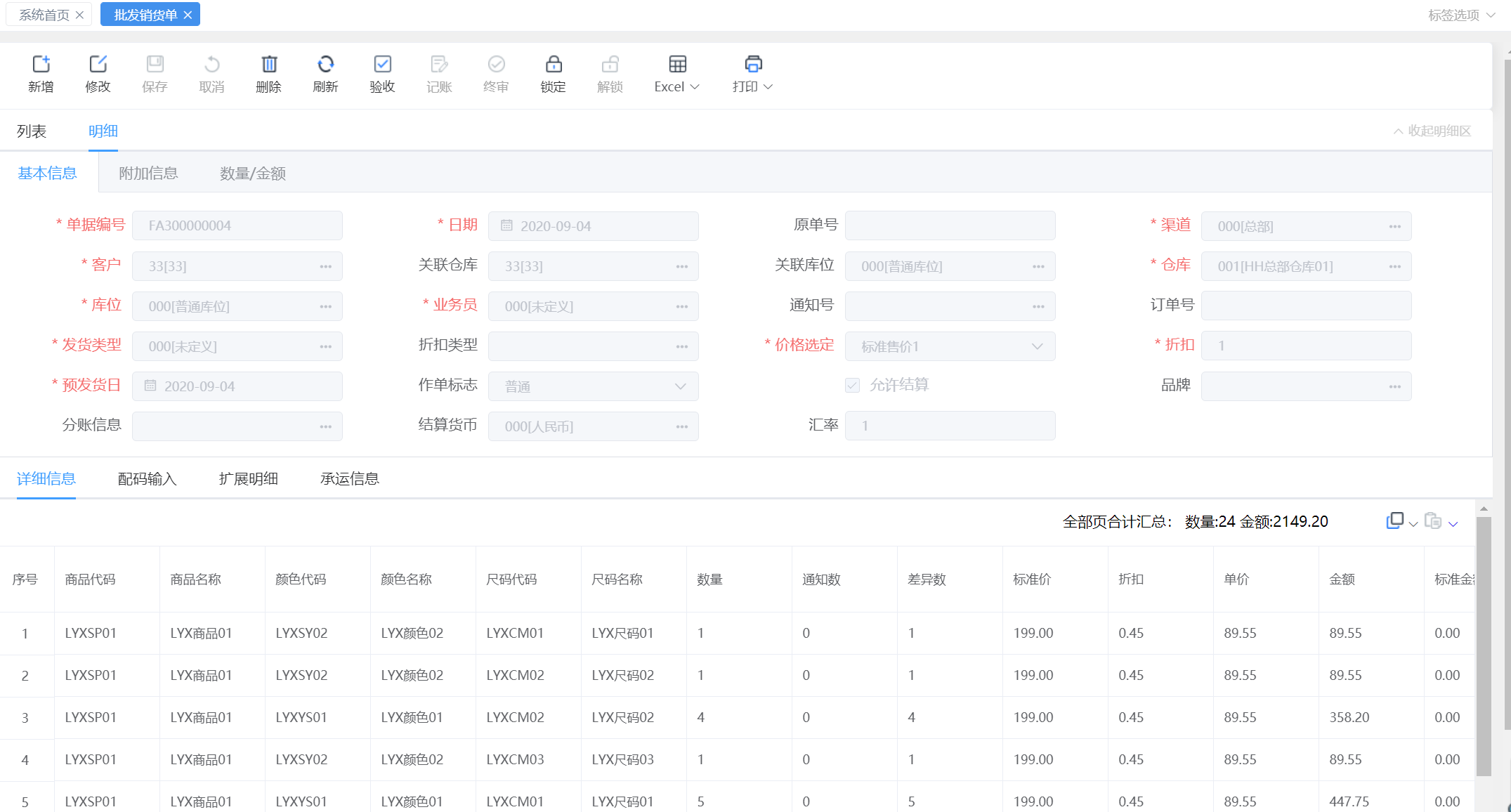Open 通知号 lookup ellipsis button
Screen dimensions: 1511x812
coord(1039,306)
